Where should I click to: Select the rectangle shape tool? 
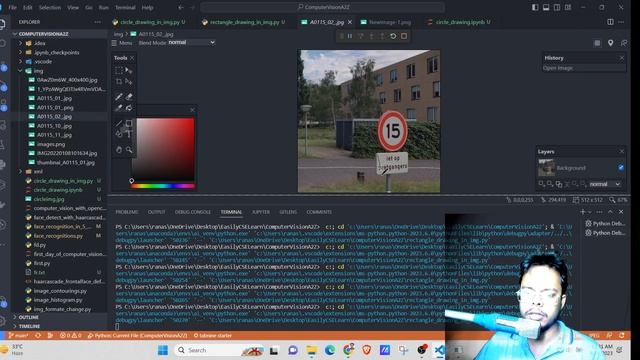pos(129,123)
